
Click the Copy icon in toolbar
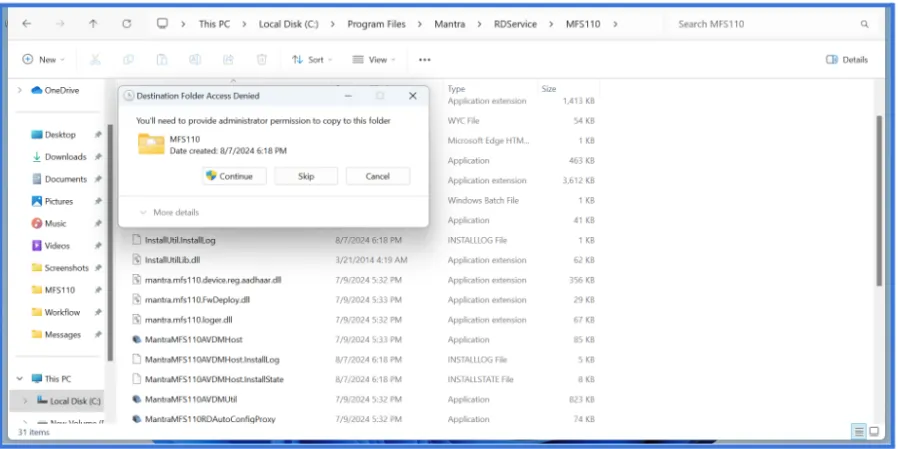coord(128,60)
